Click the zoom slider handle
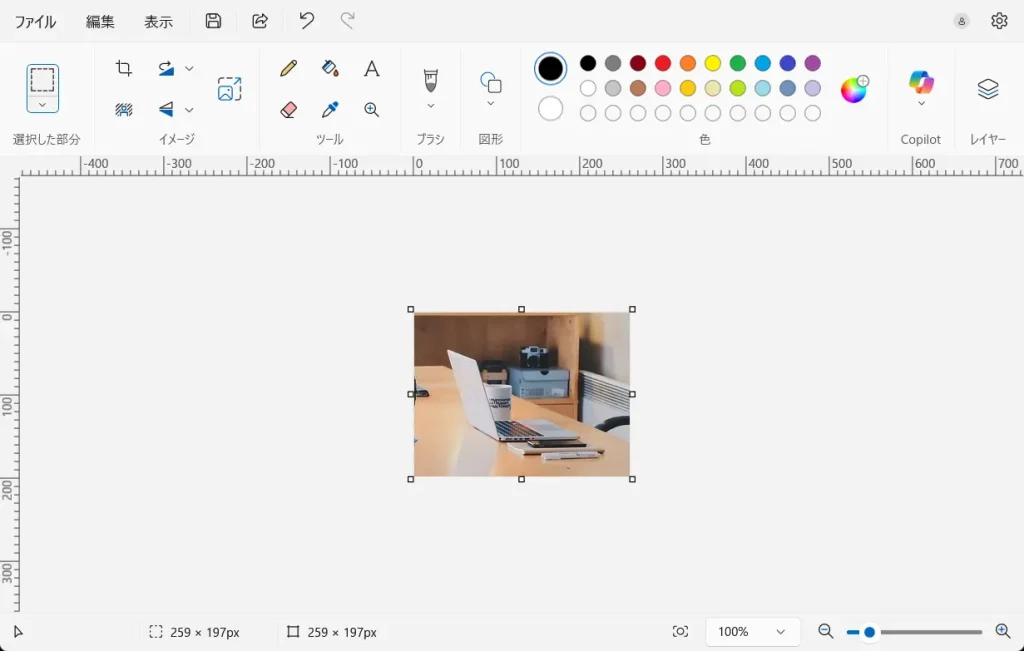 [869, 632]
